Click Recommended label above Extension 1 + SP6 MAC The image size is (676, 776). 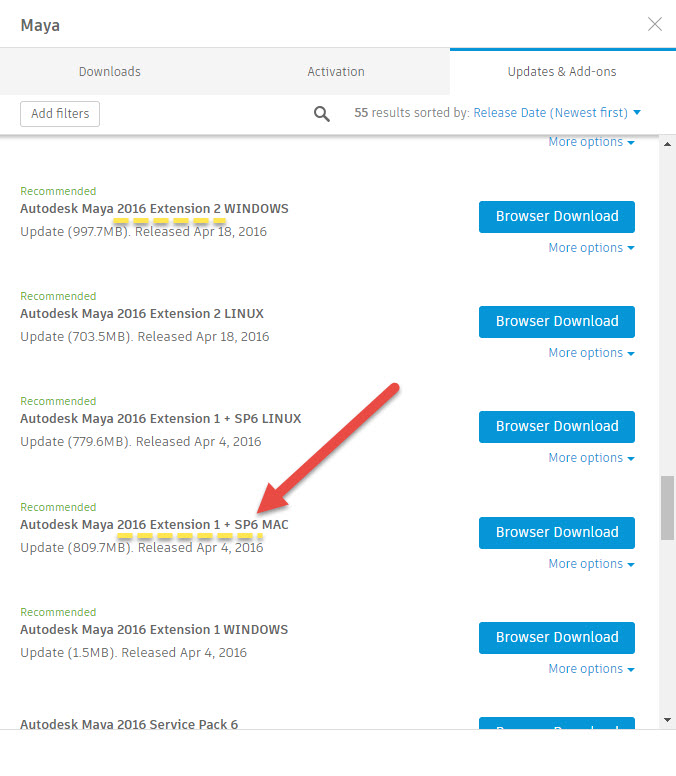58,507
